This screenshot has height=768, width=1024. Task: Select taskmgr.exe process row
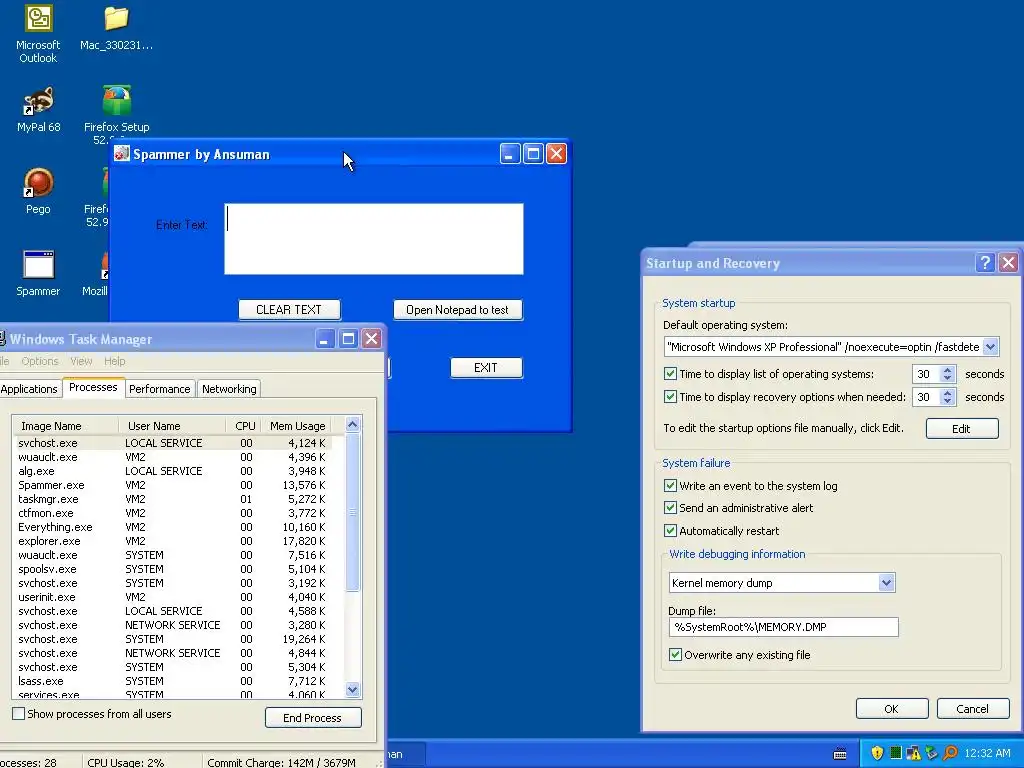coord(172,499)
